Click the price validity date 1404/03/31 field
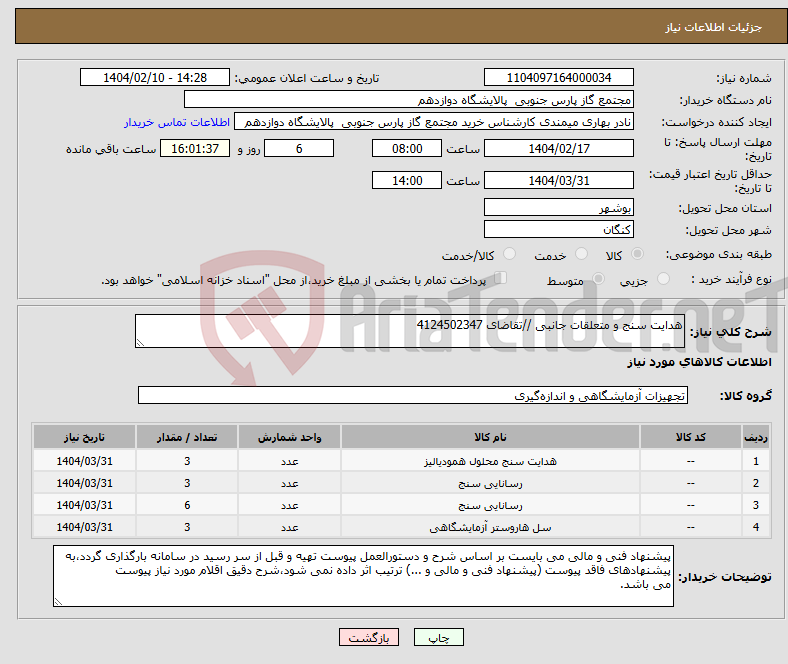This screenshot has height=664, width=788. coord(558,180)
